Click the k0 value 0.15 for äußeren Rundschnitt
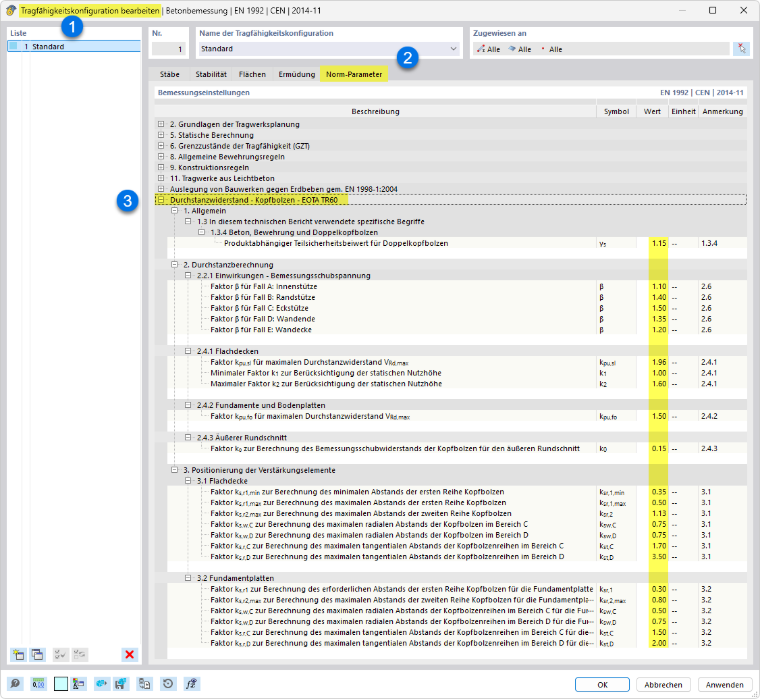 (x=658, y=448)
